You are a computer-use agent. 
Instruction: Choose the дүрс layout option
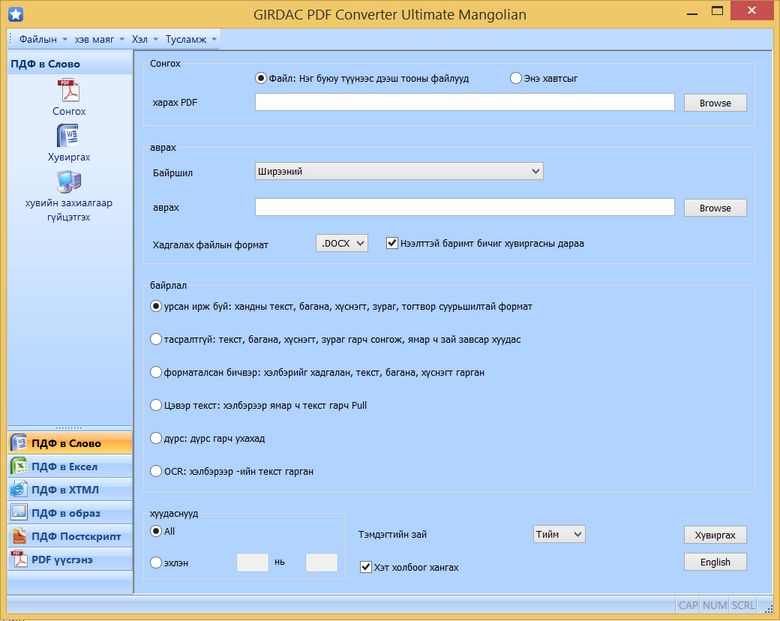156,438
